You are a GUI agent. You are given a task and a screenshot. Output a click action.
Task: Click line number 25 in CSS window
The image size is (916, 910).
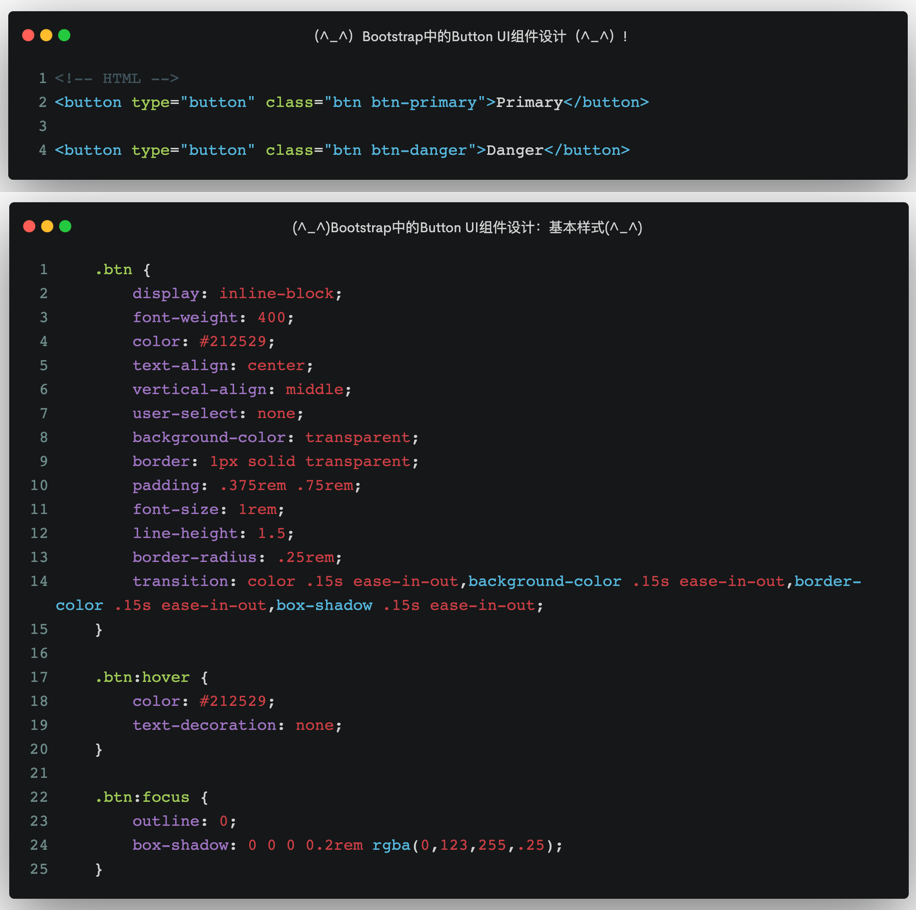[x=39, y=869]
